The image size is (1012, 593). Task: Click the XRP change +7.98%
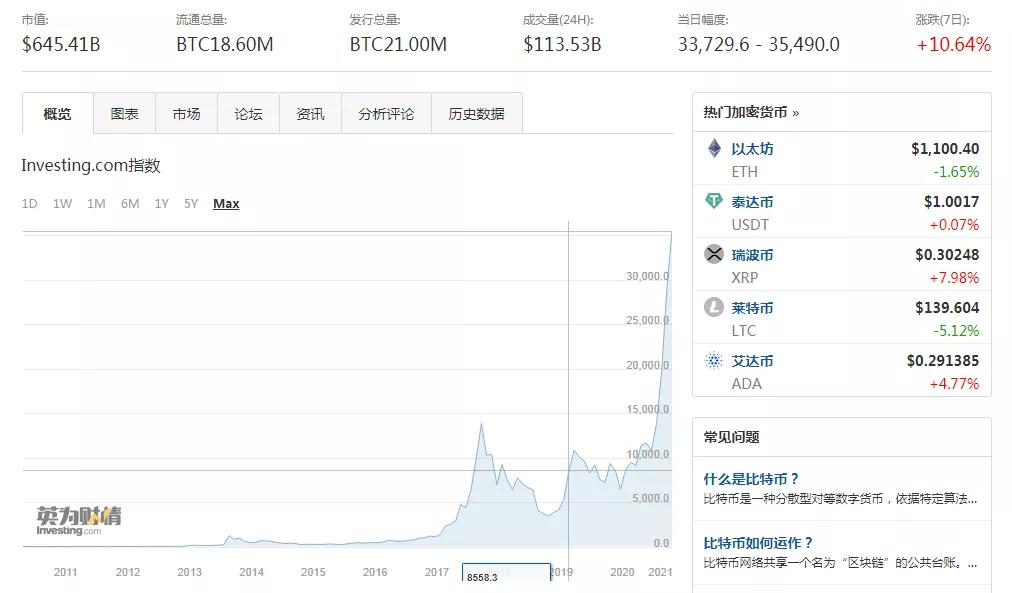point(954,277)
